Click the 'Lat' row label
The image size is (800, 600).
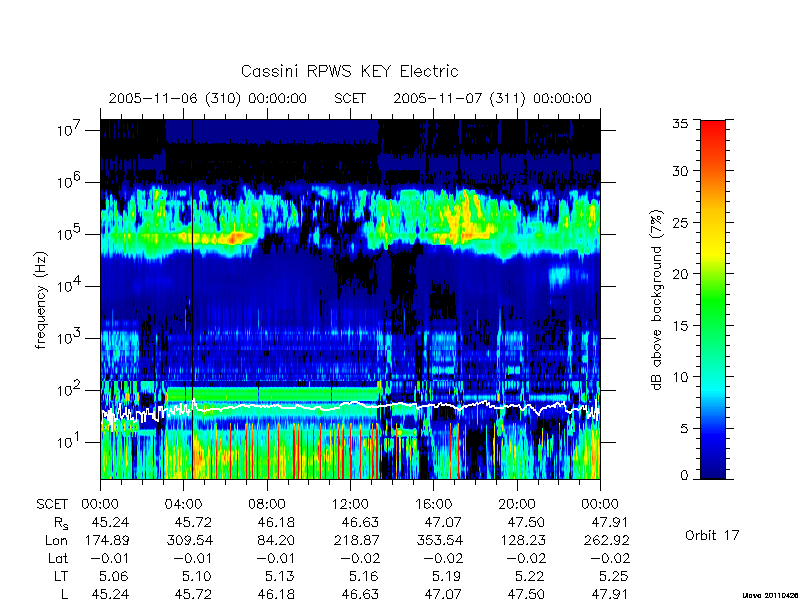click(x=58, y=559)
